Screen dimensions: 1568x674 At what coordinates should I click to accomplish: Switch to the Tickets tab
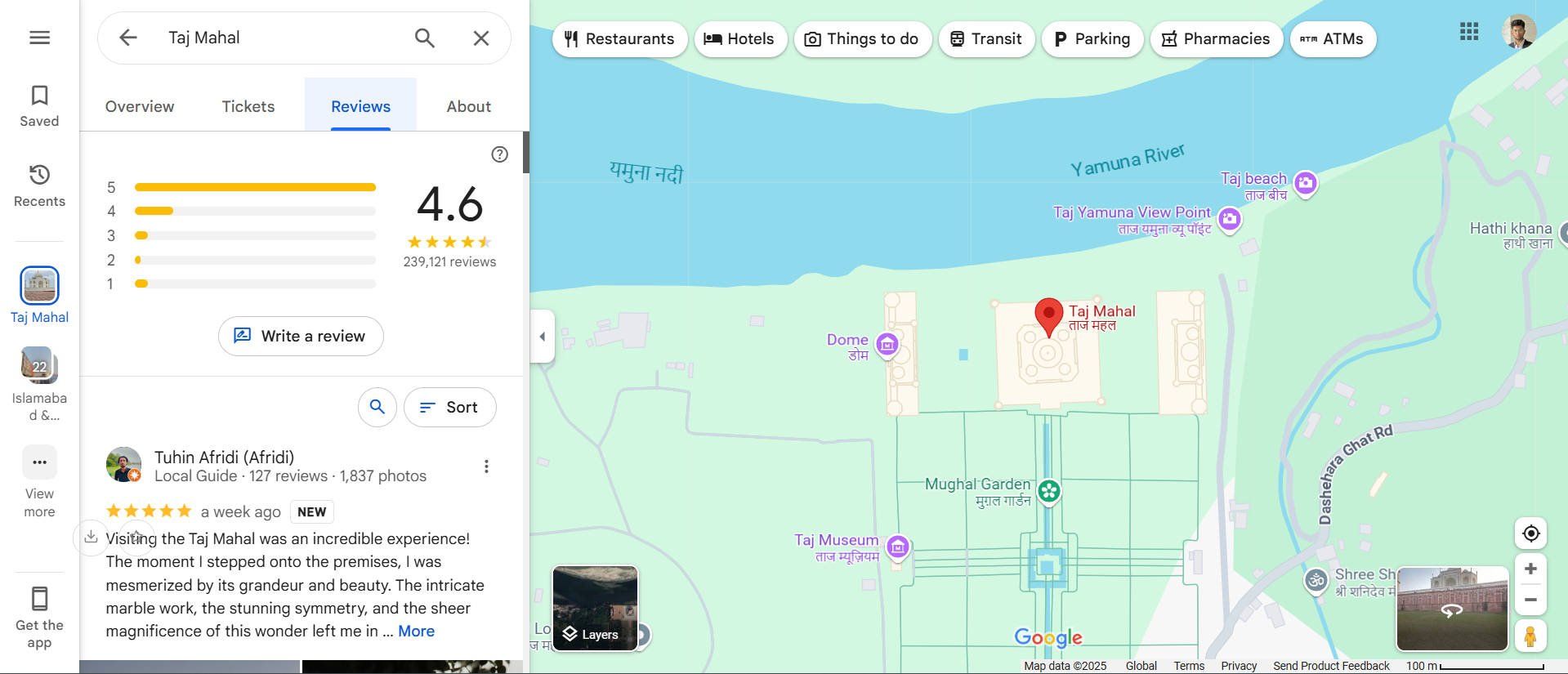[248, 106]
